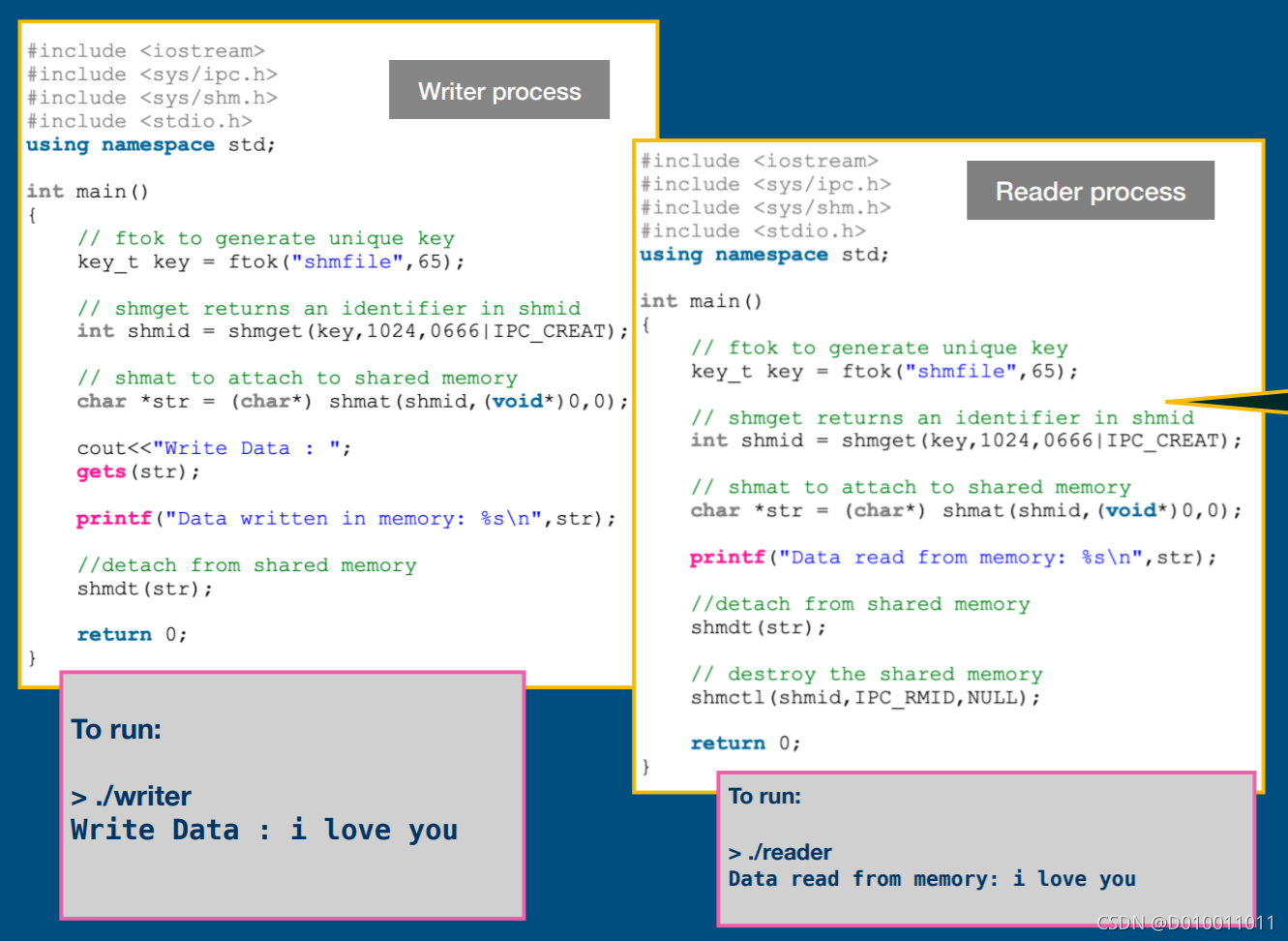Select "#include <sys/shm.h>" in the reader code
Viewport: 1288px width, 941px height.
[x=765, y=207]
